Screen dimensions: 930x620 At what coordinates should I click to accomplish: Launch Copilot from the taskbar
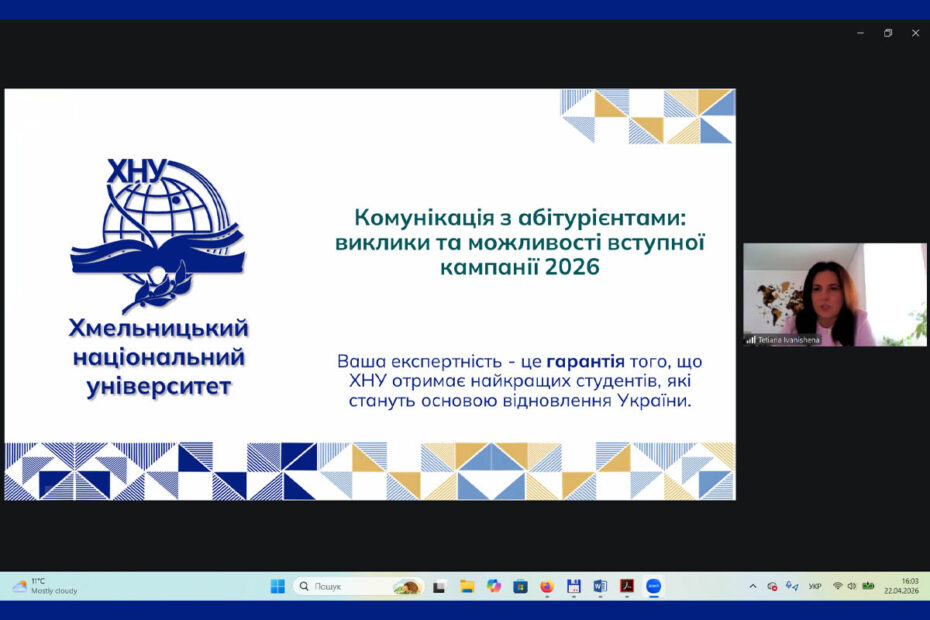tap(493, 587)
